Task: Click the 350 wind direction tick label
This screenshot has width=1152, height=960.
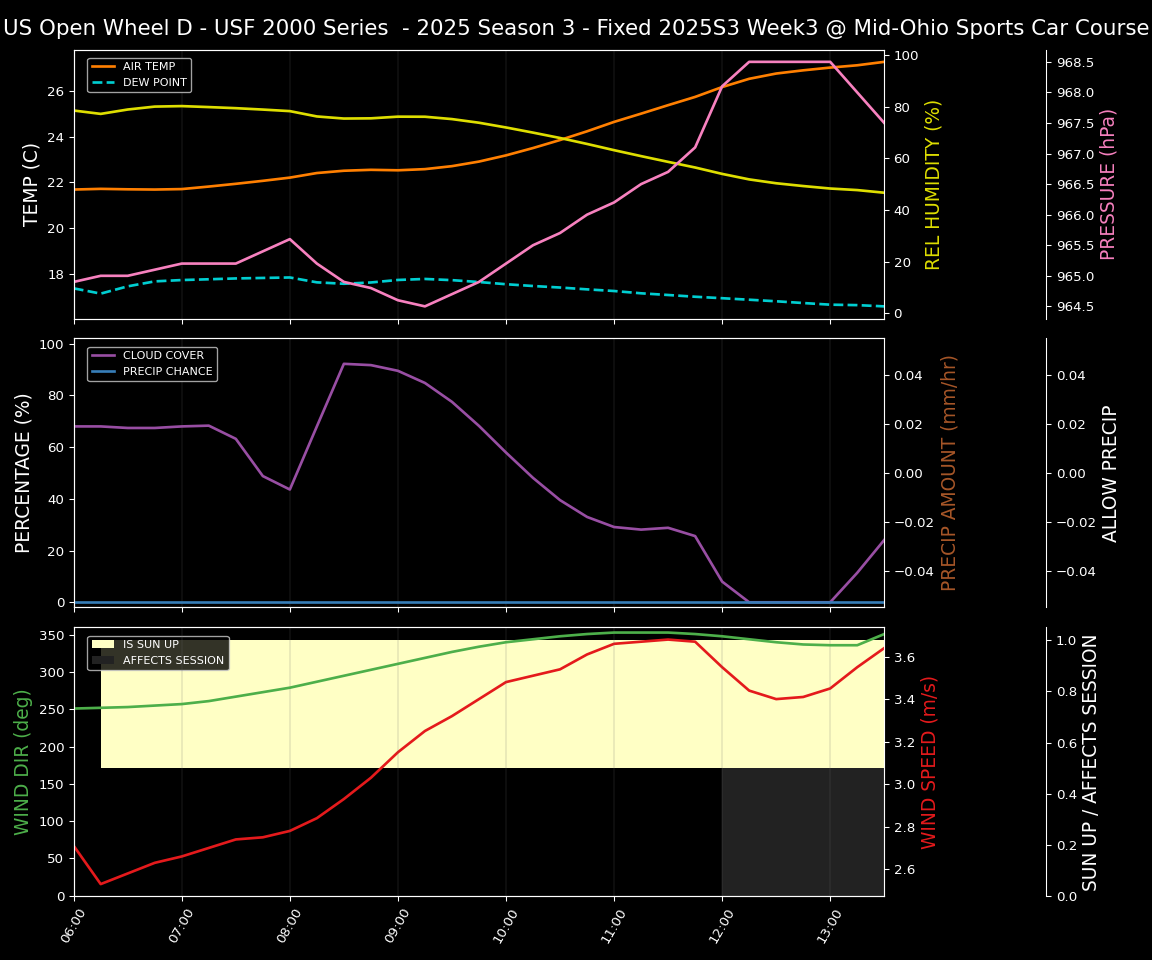Action: coord(53,635)
